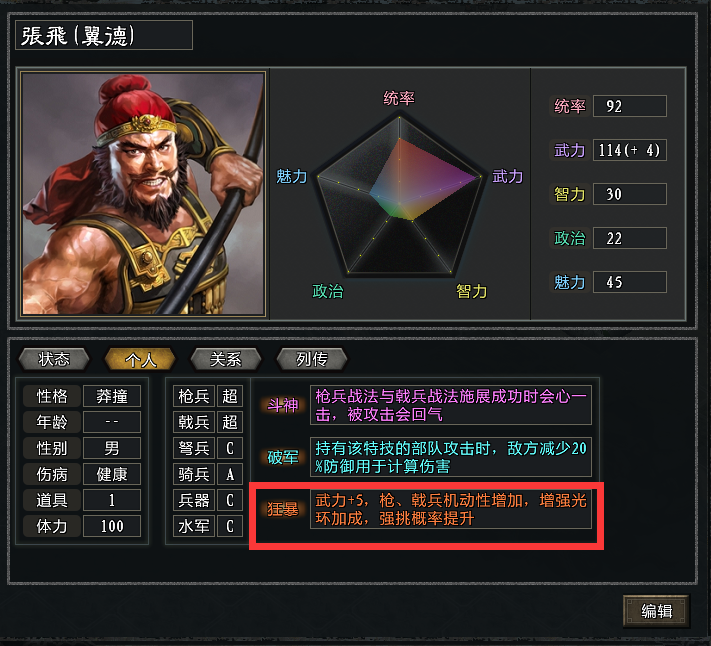Click the 体力 value 100
The width and height of the screenshot is (711, 646).
[x=112, y=526]
